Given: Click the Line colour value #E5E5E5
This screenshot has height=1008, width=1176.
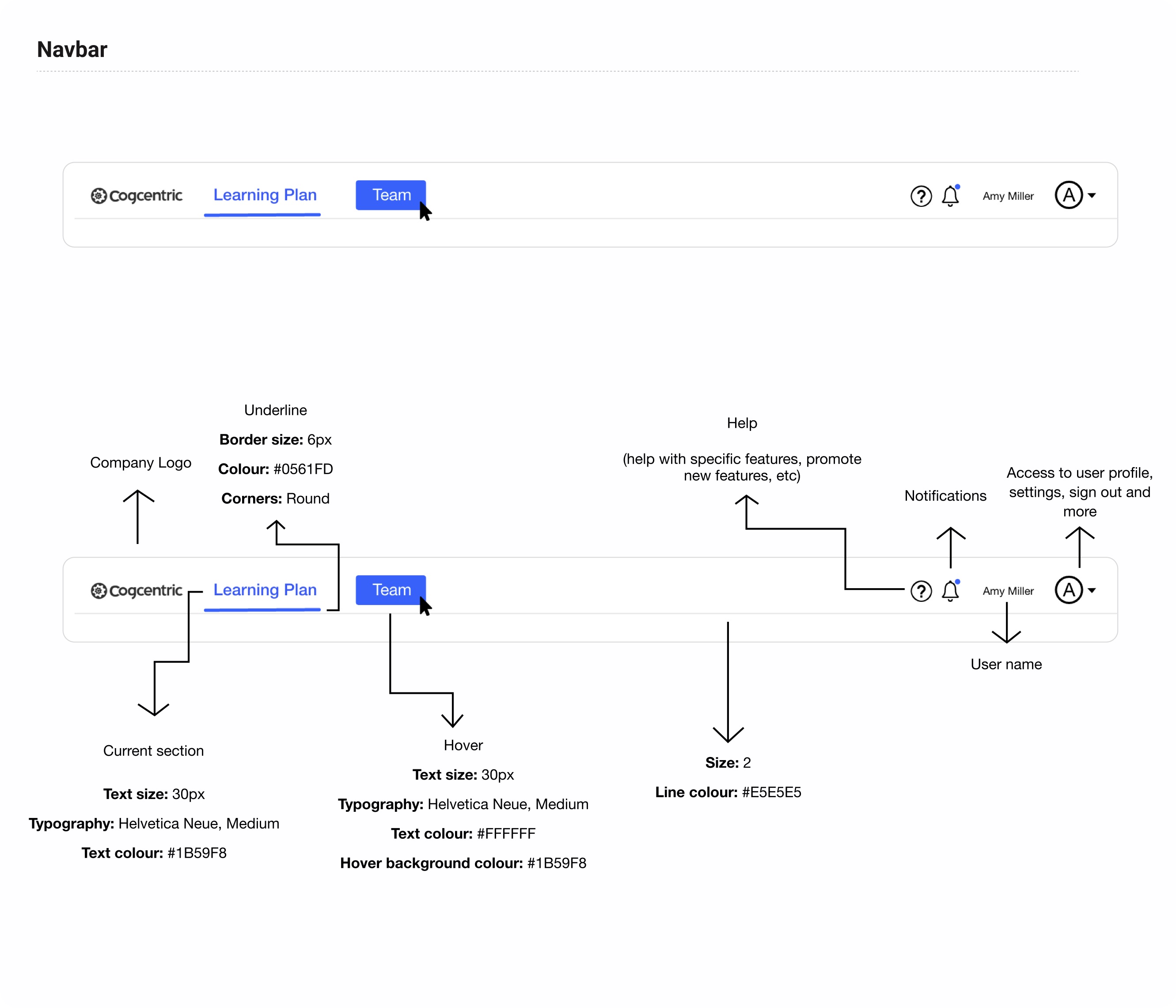Looking at the screenshot, I should click(x=771, y=792).
